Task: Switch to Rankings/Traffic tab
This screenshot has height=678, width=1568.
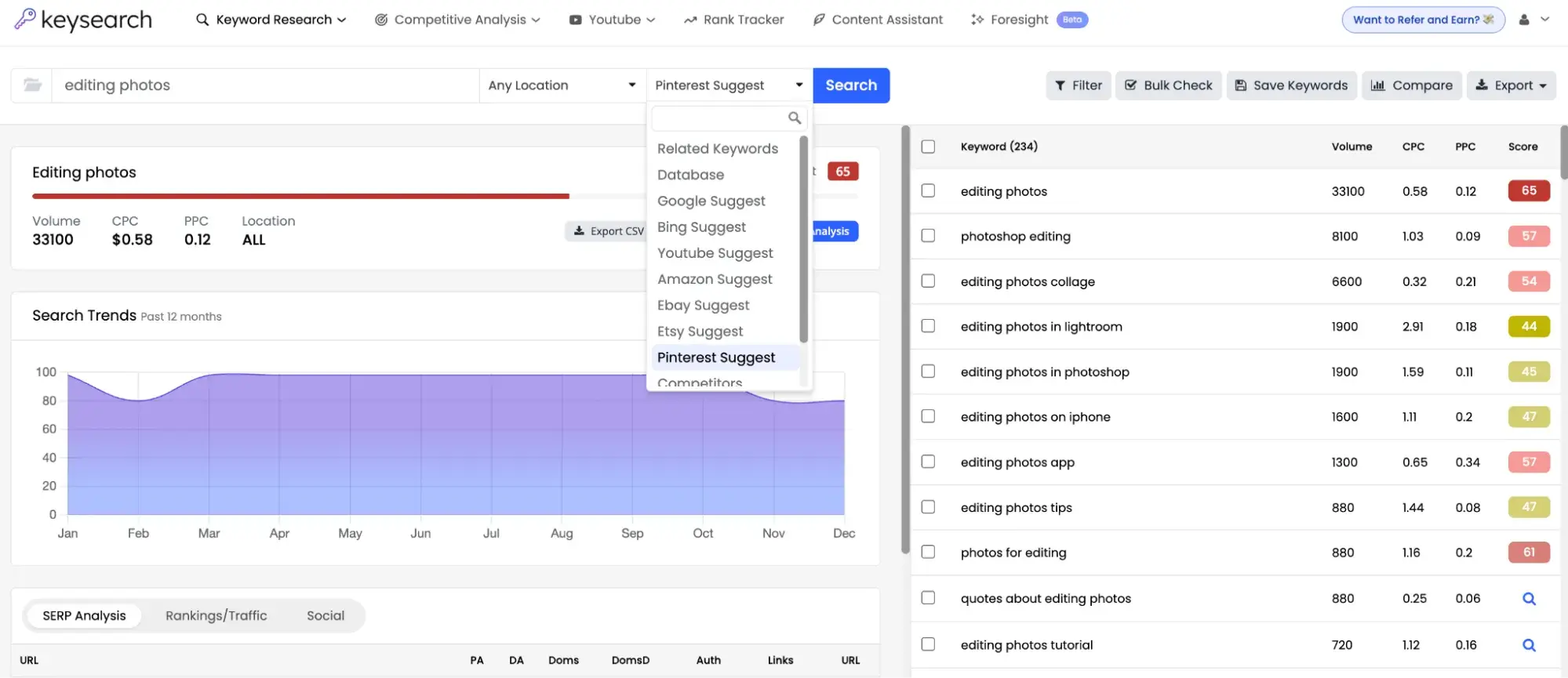Action: click(x=216, y=615)
